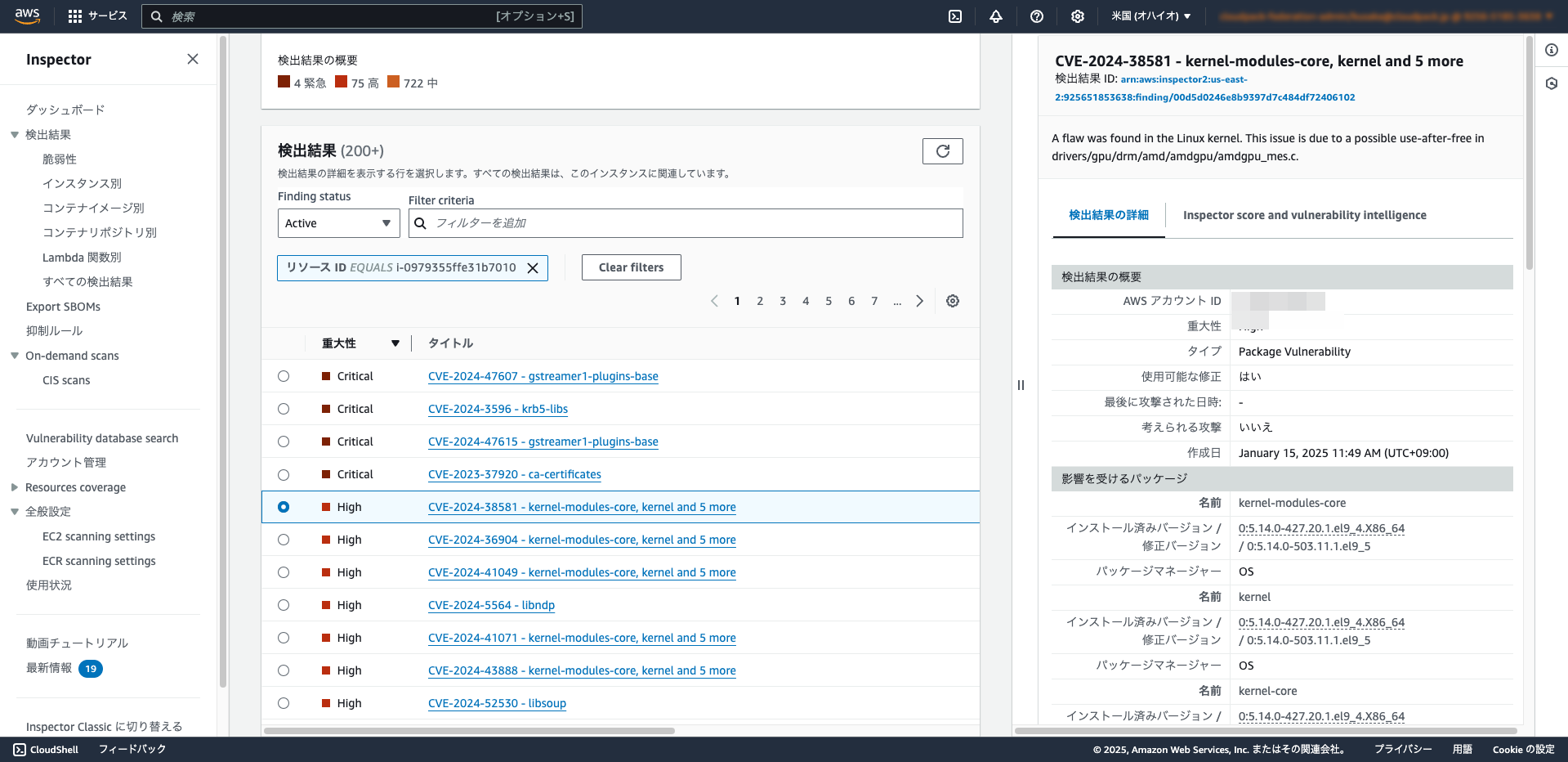This screenshot has width=1568, height=762.
Task: Select radio button for CVE-2024-5564 libndp
Action: (x=284, y=605)
